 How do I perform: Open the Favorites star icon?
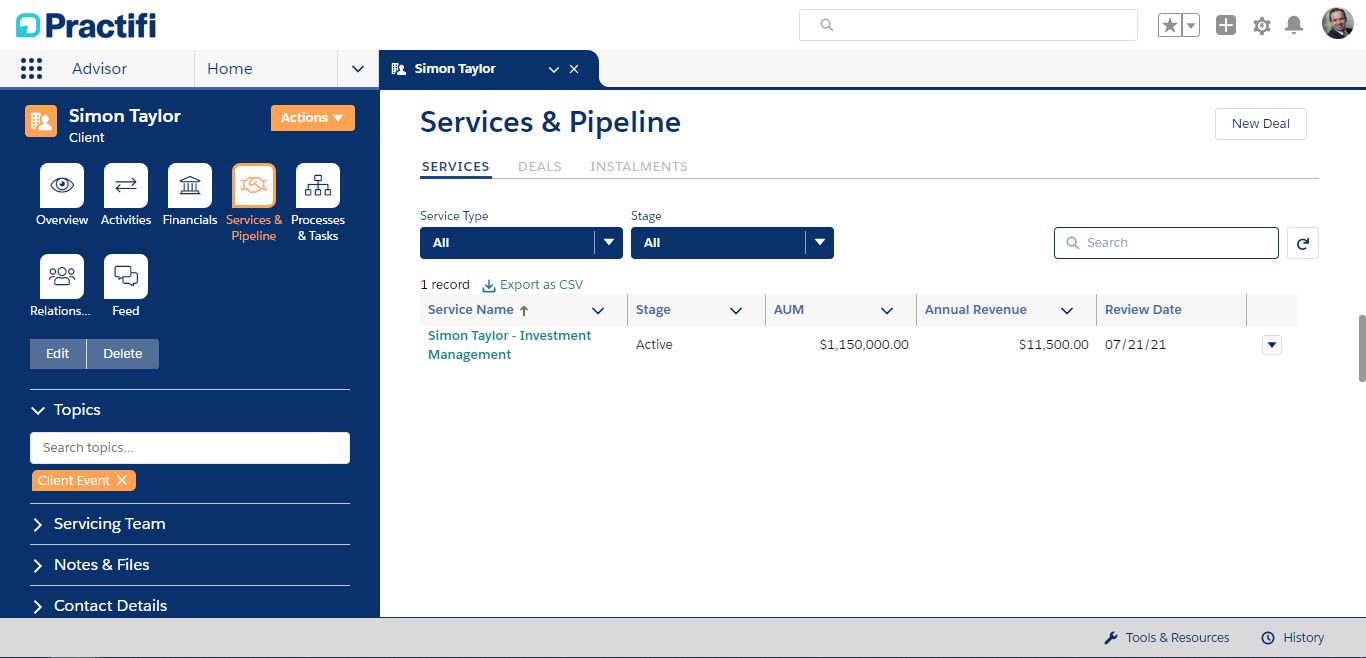click(x=1170, y=25)
